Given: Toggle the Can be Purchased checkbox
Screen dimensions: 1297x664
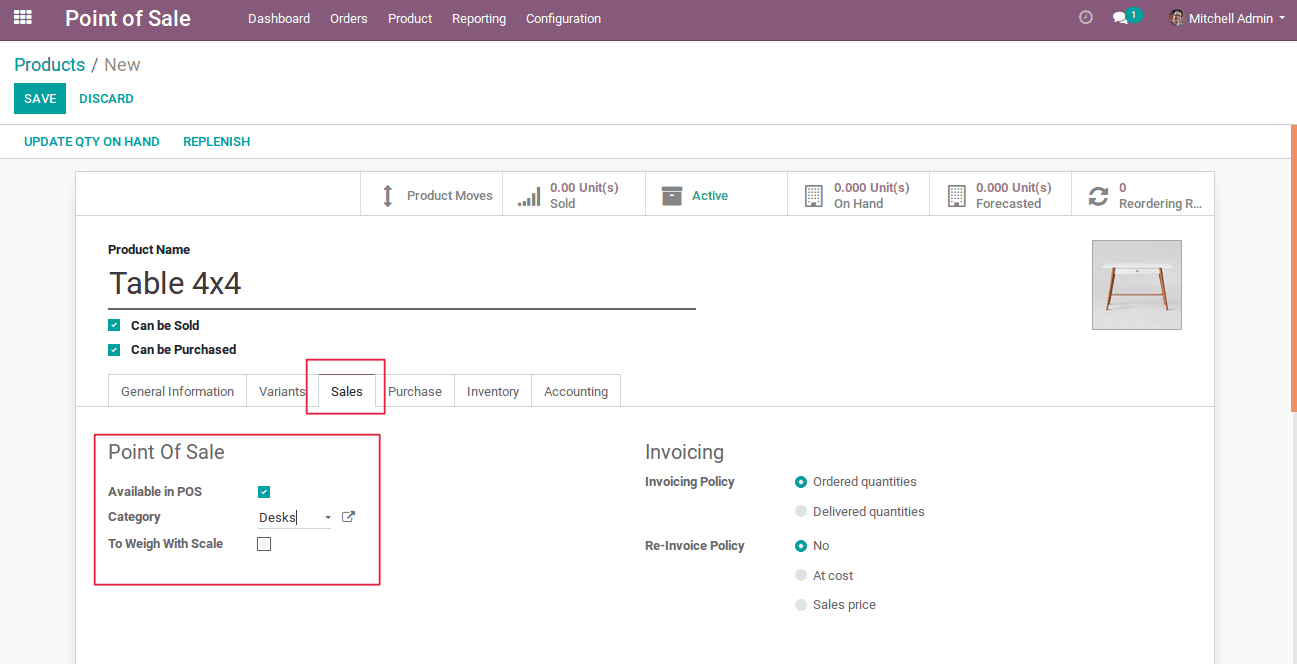Looking at the screenshot, I should [x=114, y=350].
